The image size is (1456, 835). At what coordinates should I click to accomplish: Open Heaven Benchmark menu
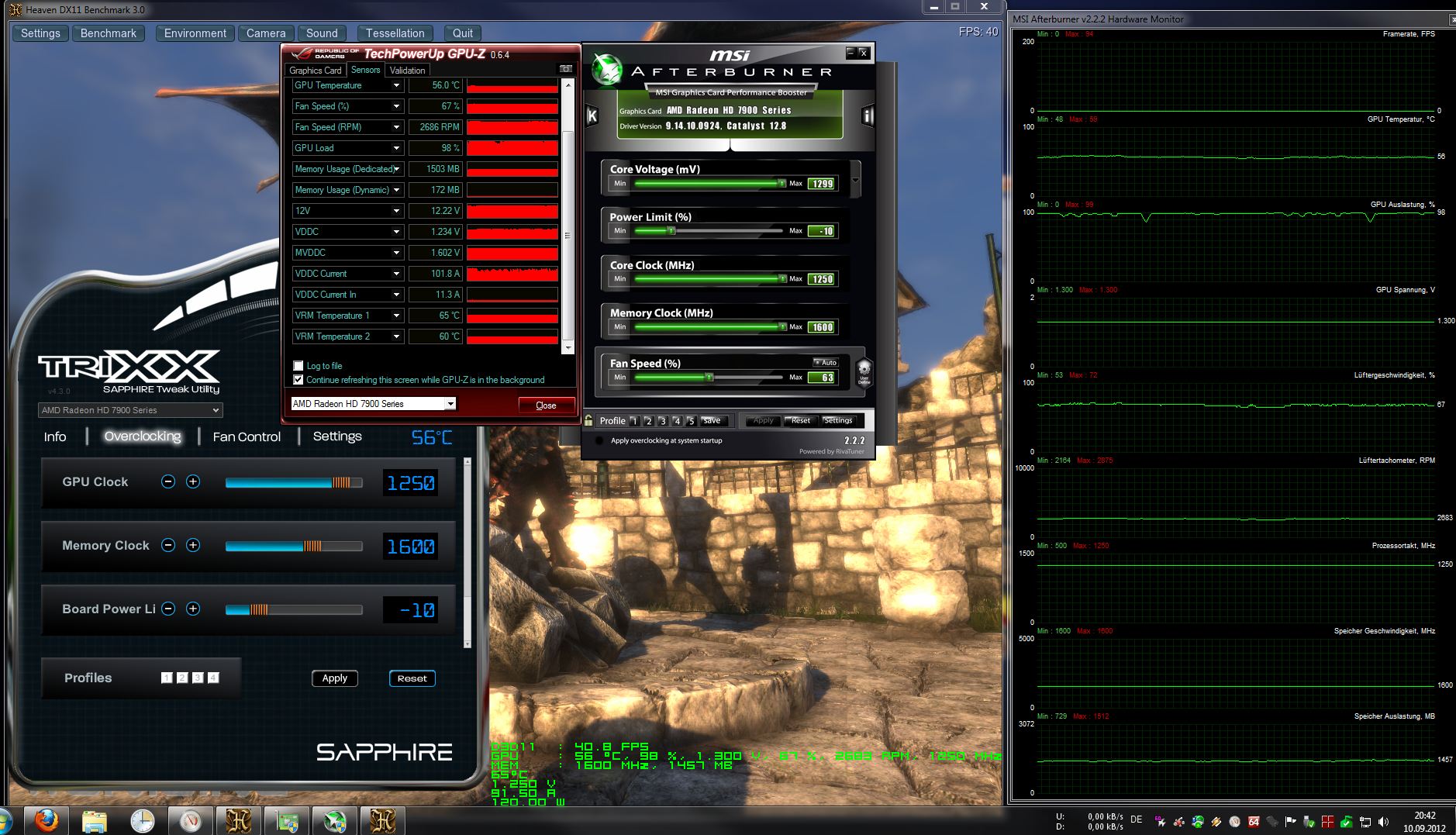(x=109, y=33)
